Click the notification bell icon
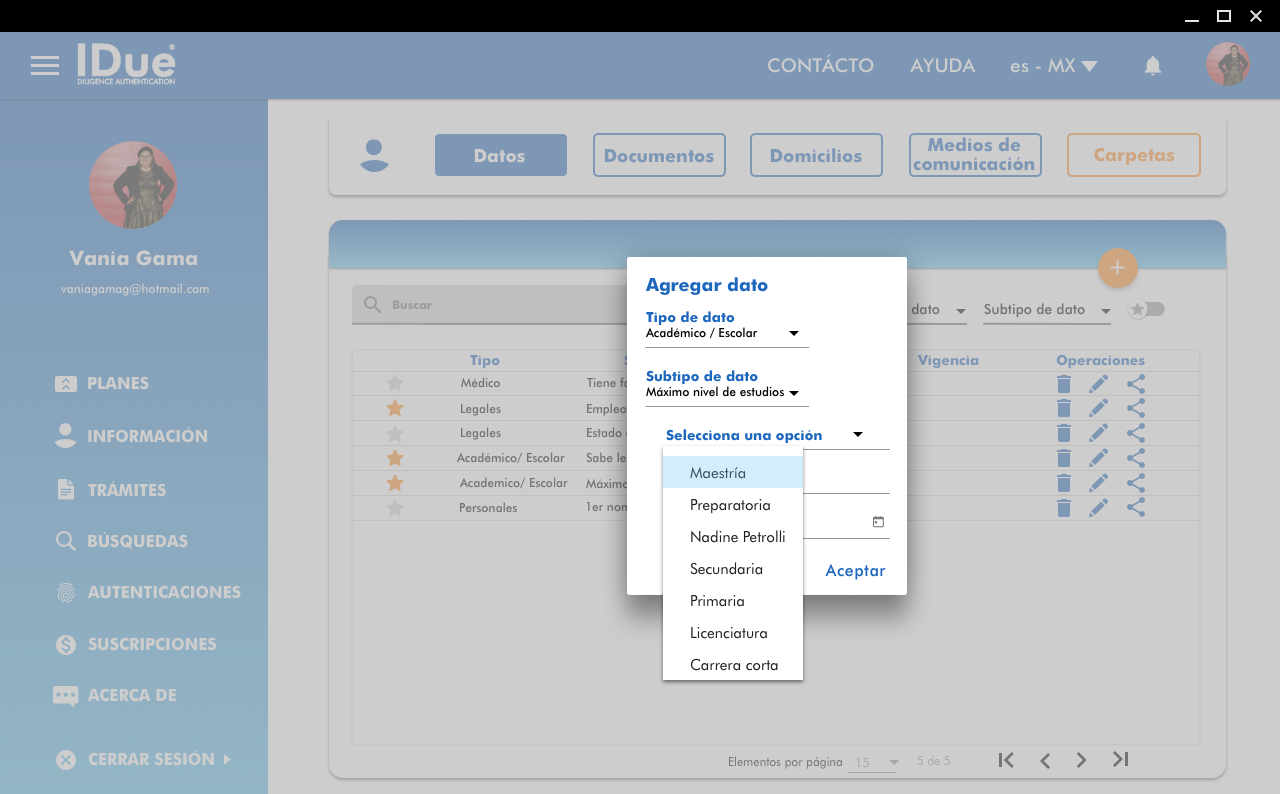 click(x=1152, y=66)
